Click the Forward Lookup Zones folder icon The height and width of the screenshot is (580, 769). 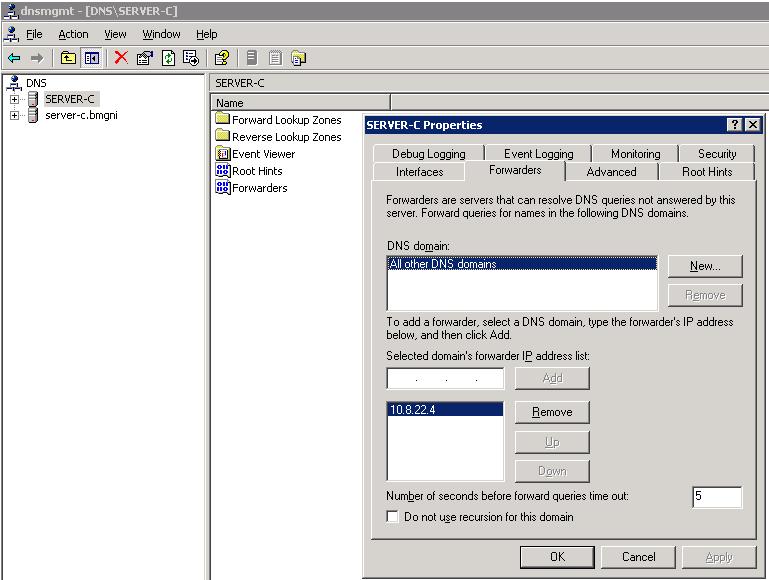coord(223,119)
